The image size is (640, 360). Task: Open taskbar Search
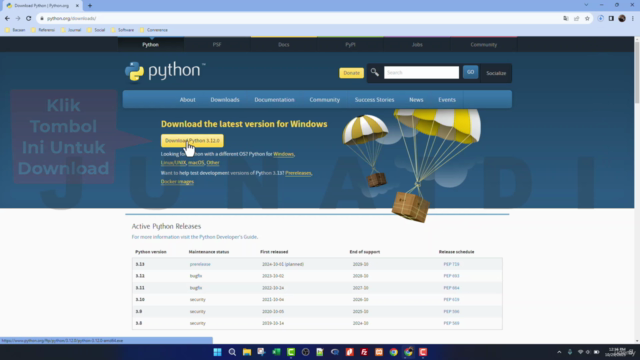pyautogui.click(x=232, y=352)
